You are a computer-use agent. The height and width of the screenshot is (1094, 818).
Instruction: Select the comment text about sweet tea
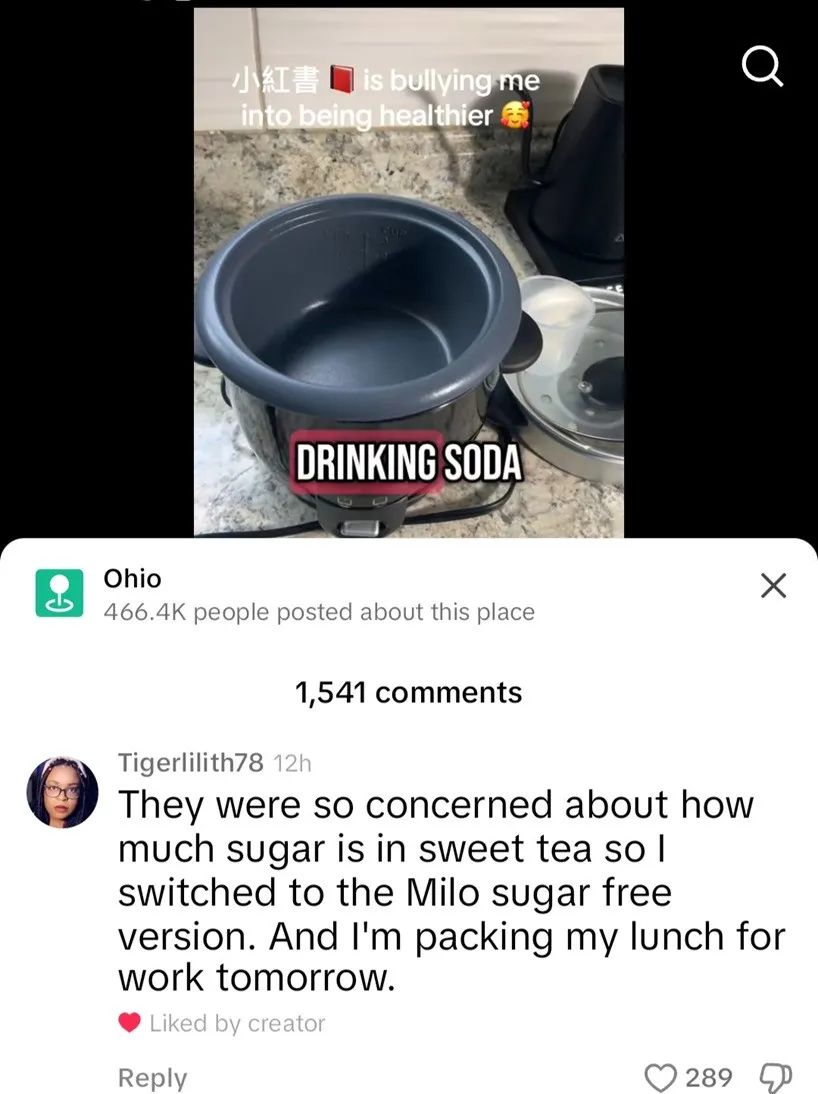coord(452,891)
